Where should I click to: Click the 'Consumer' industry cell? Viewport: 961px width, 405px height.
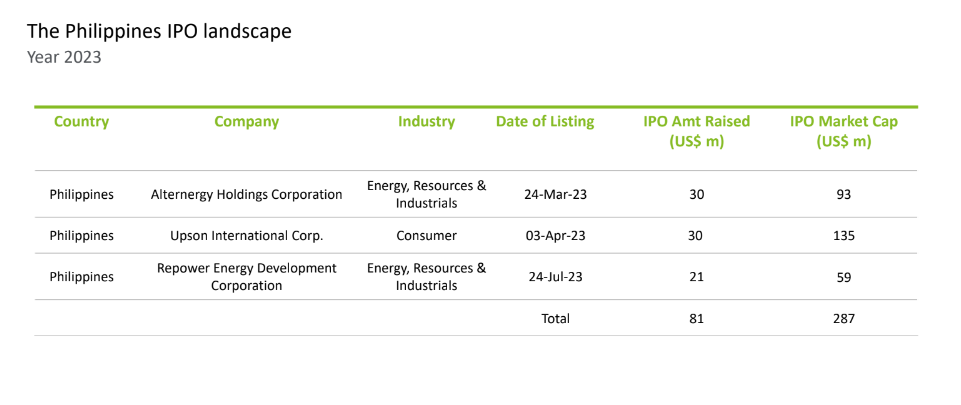click(427, 236)
